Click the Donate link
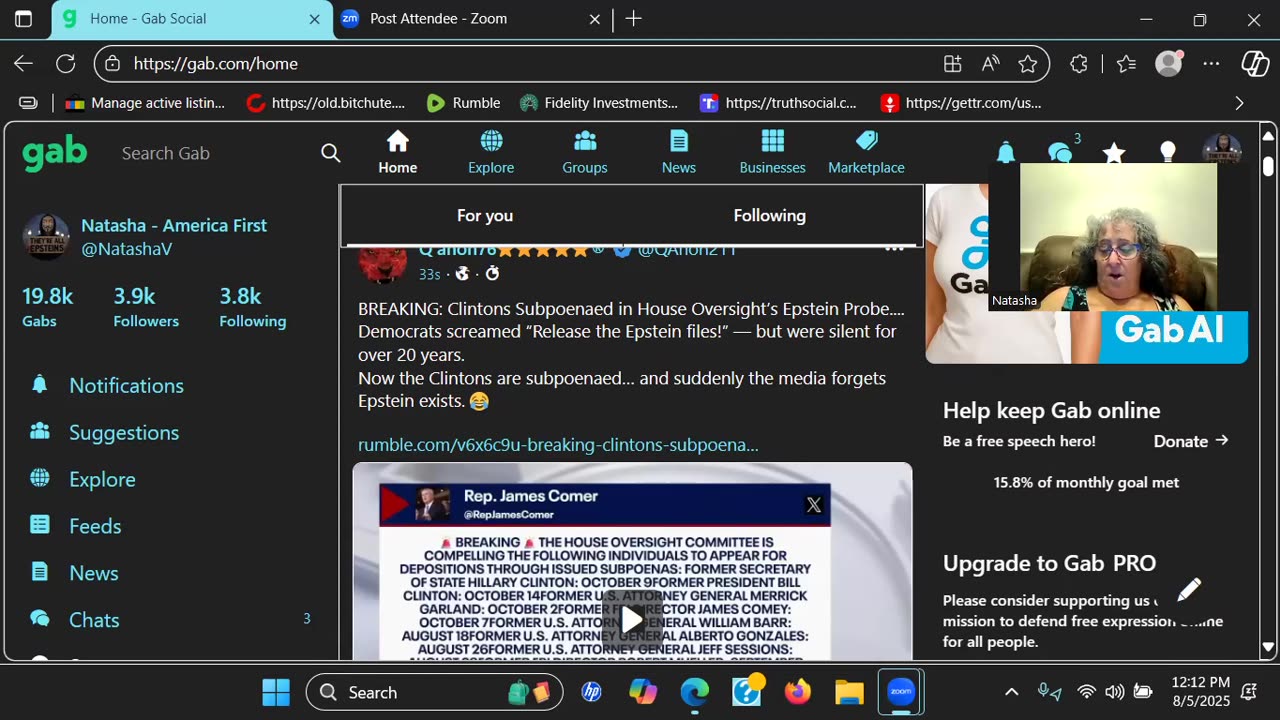The height and width of the screenshot is (720, 1280). click(x=1190, y=441)
